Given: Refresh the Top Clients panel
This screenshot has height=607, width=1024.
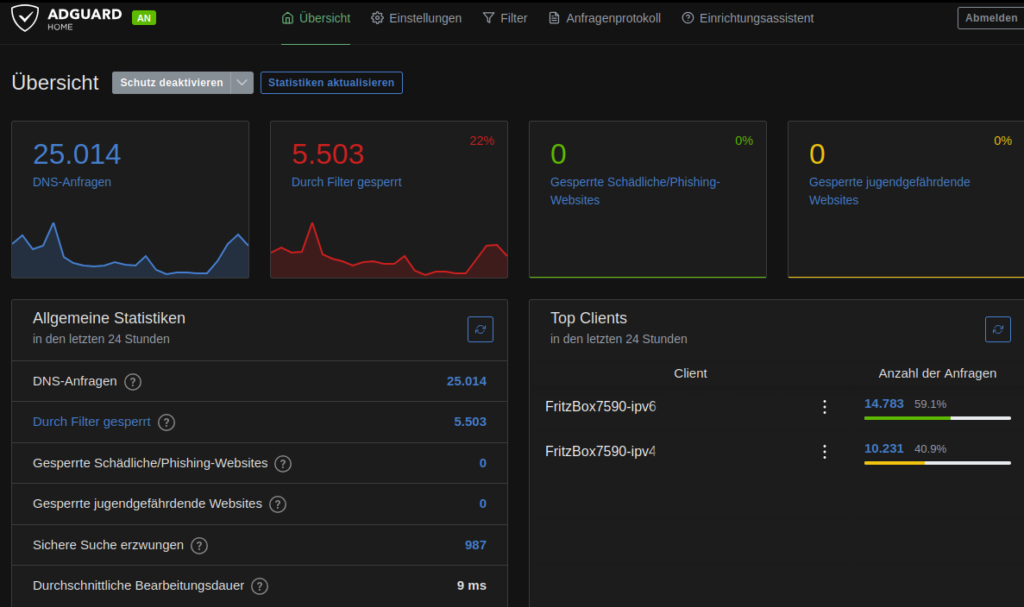Looking at the screenshot, I should tap(997, 329).
